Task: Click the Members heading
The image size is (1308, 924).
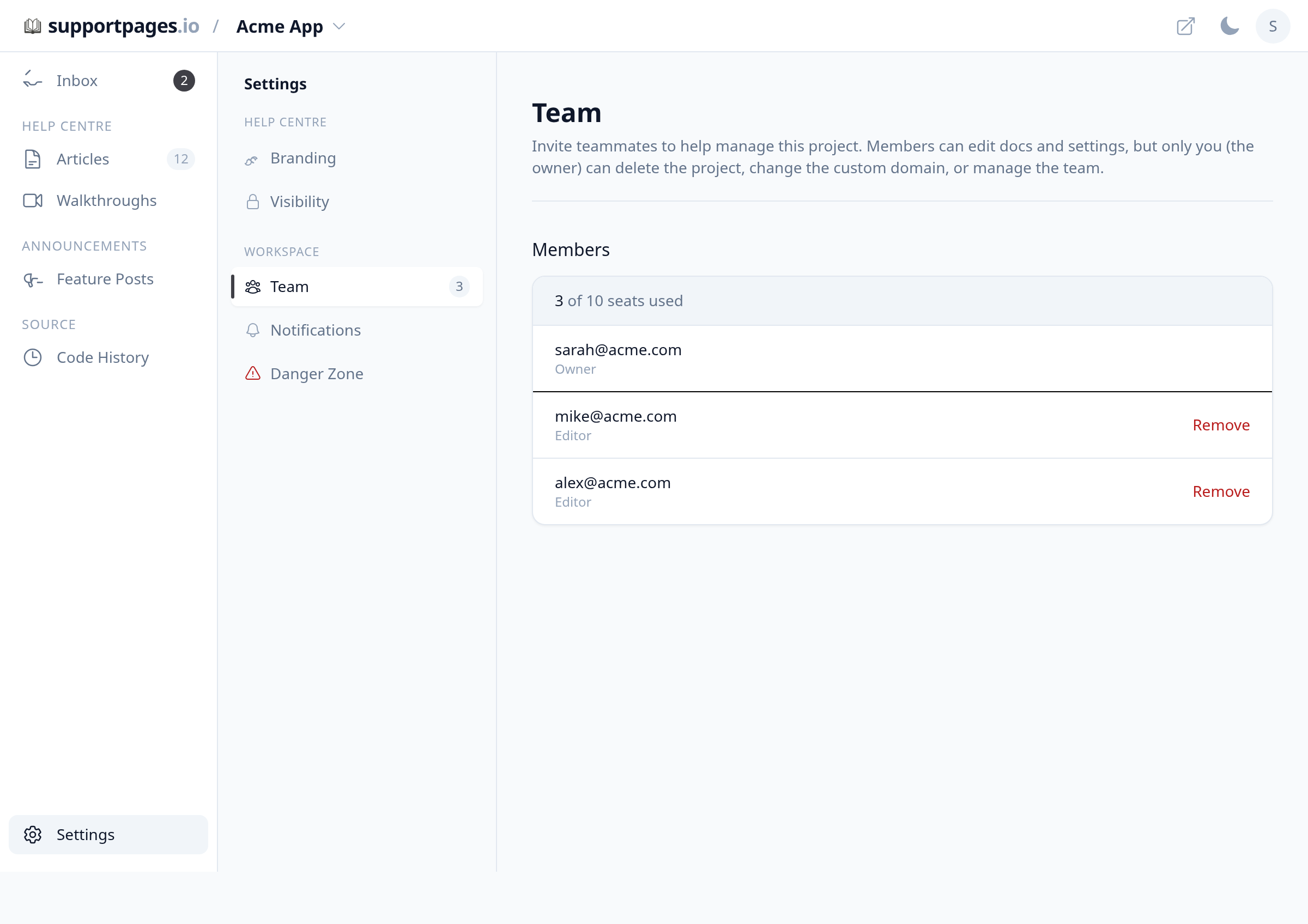Action: [x=571, y=250]
